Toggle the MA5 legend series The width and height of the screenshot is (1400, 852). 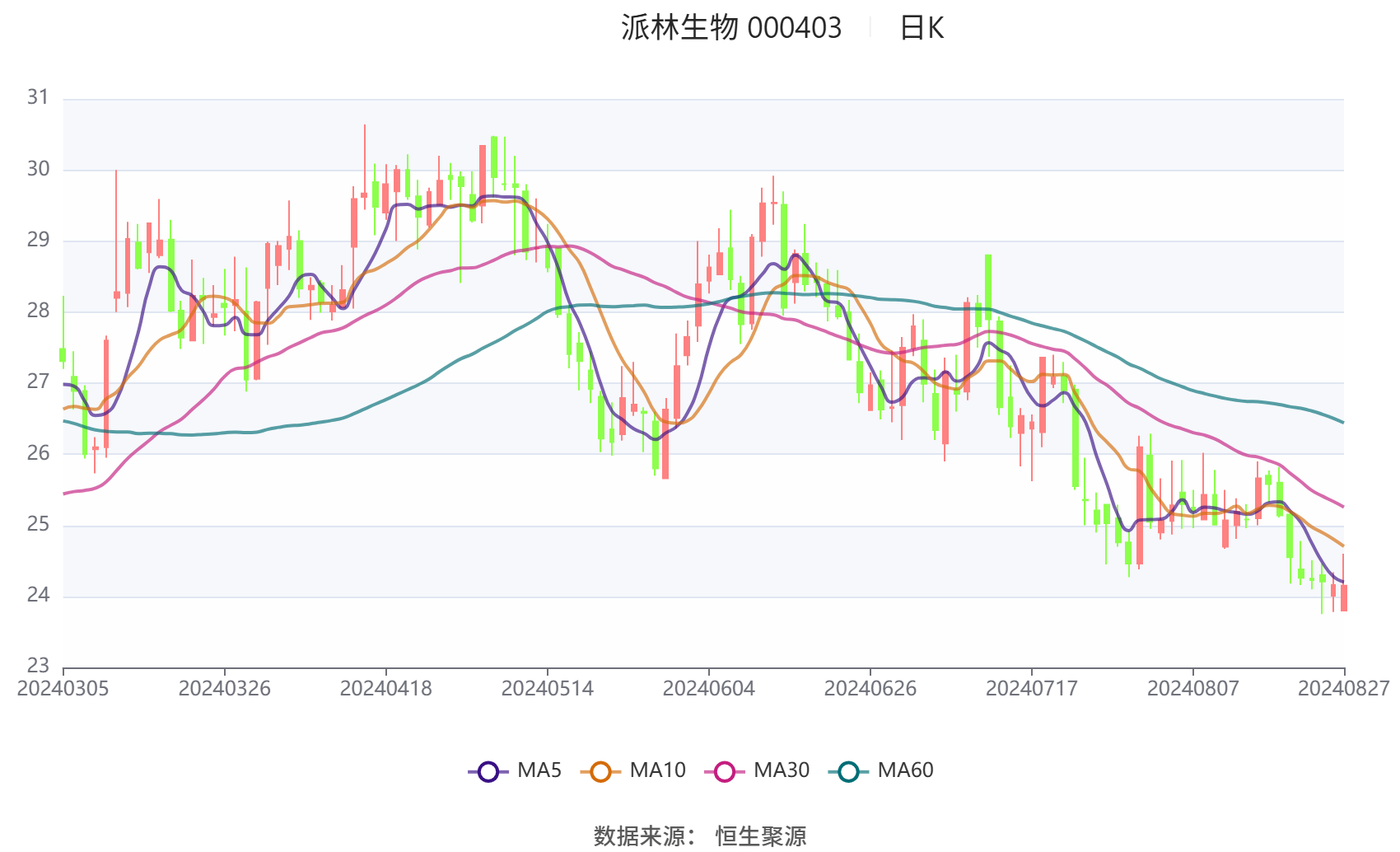tap(515, 771)
